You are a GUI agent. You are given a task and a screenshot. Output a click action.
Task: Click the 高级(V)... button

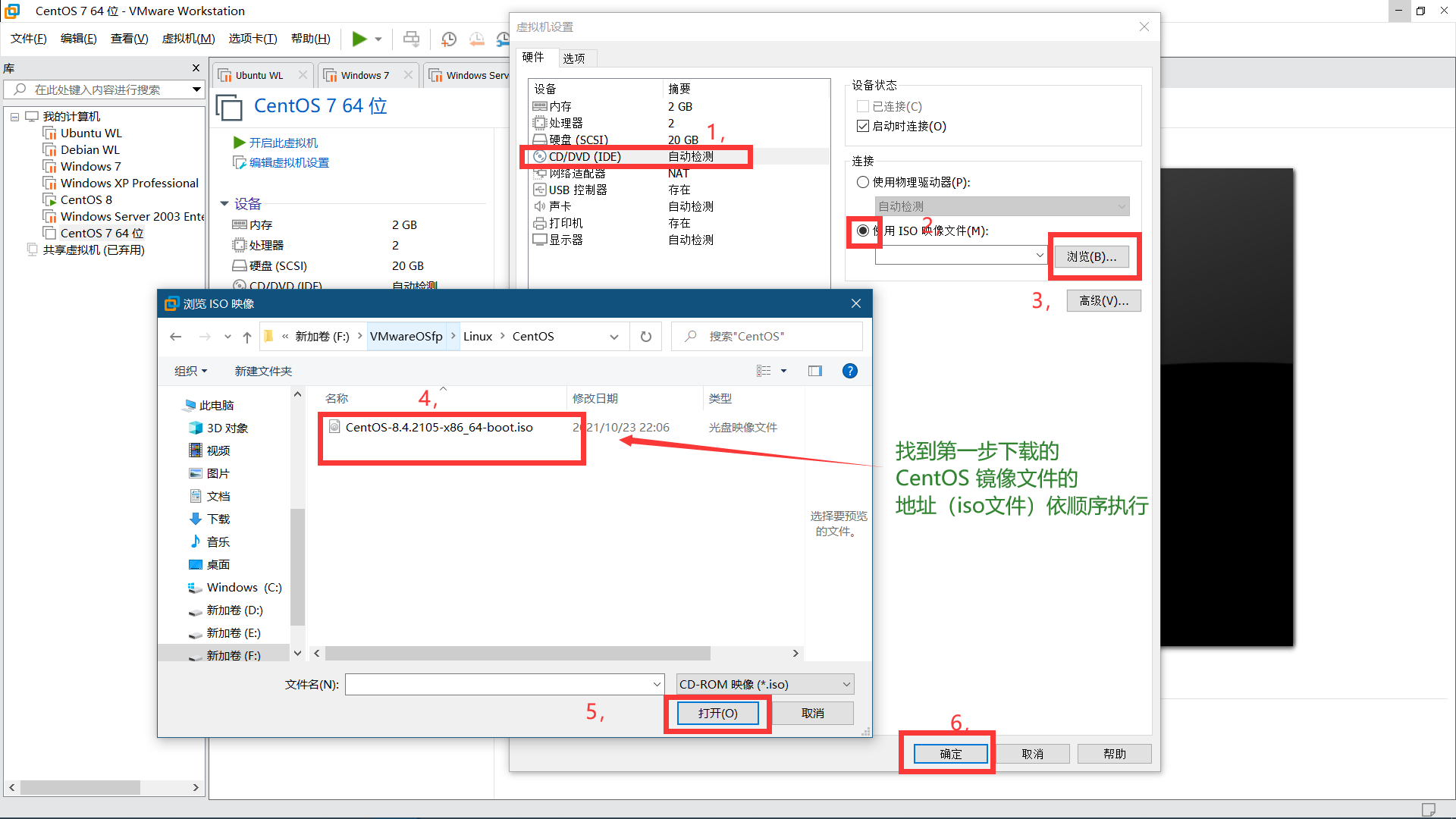[1104, 301]
